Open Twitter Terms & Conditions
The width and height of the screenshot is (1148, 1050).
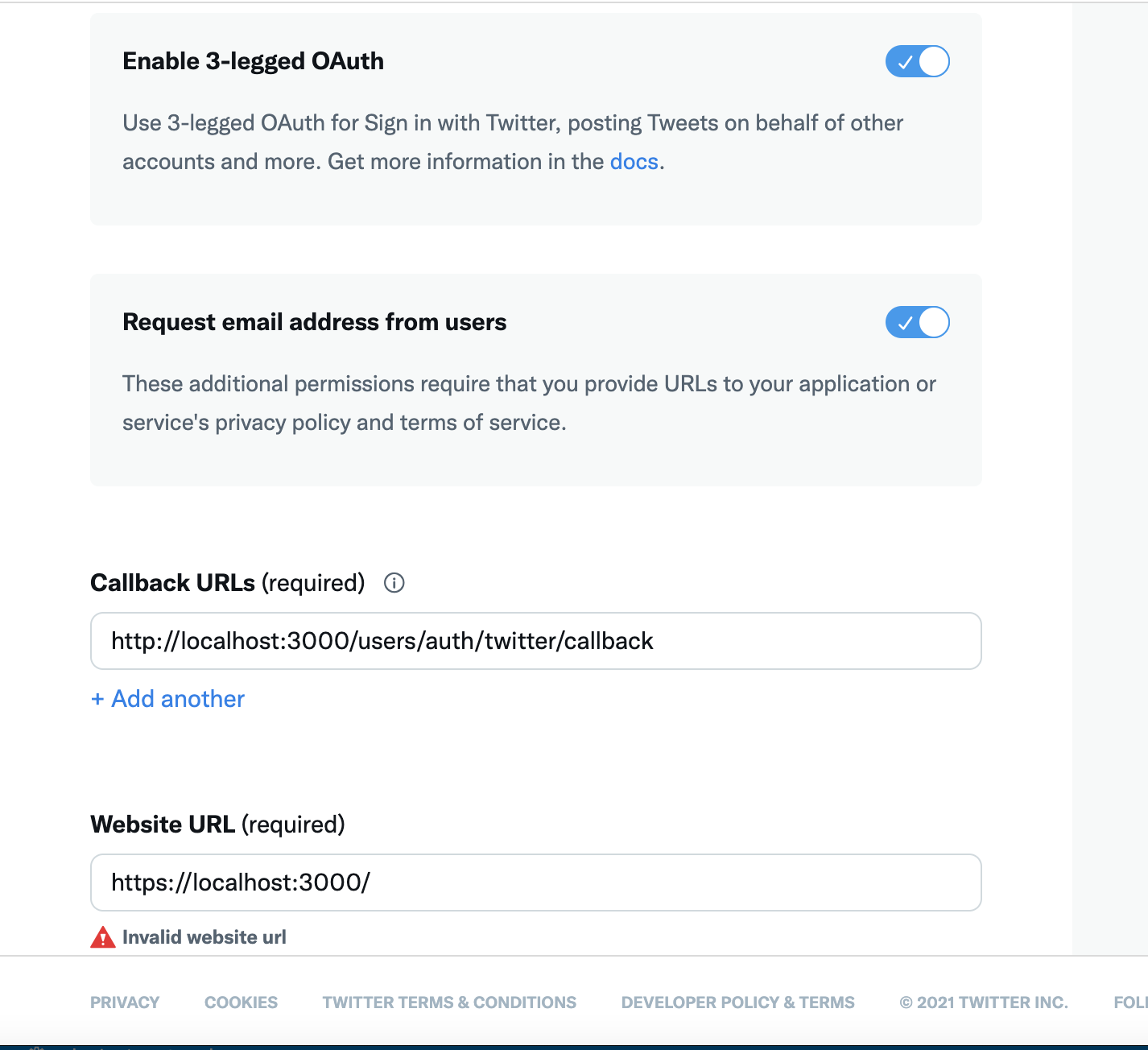[x=448, y=1002]
